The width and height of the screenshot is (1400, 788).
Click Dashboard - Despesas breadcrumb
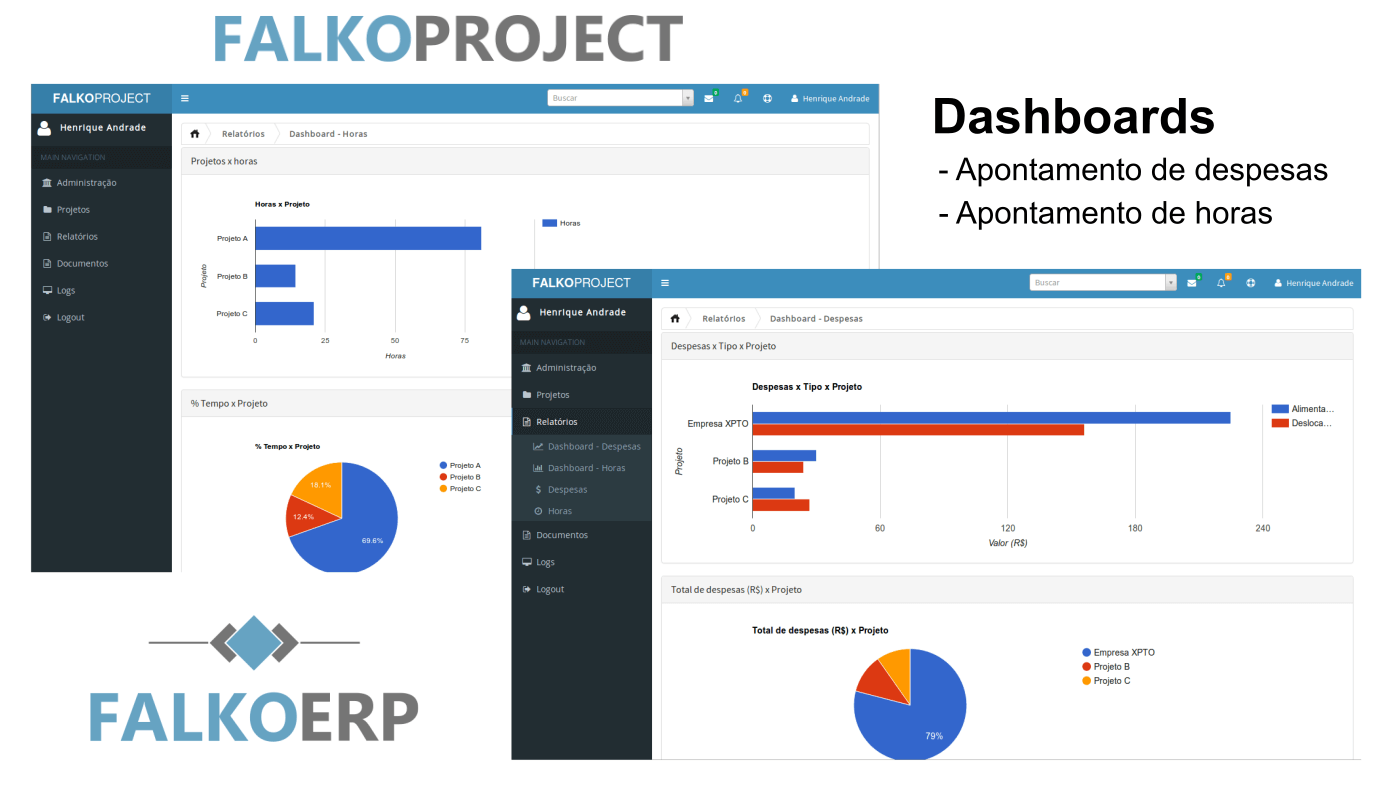point(816,318)
